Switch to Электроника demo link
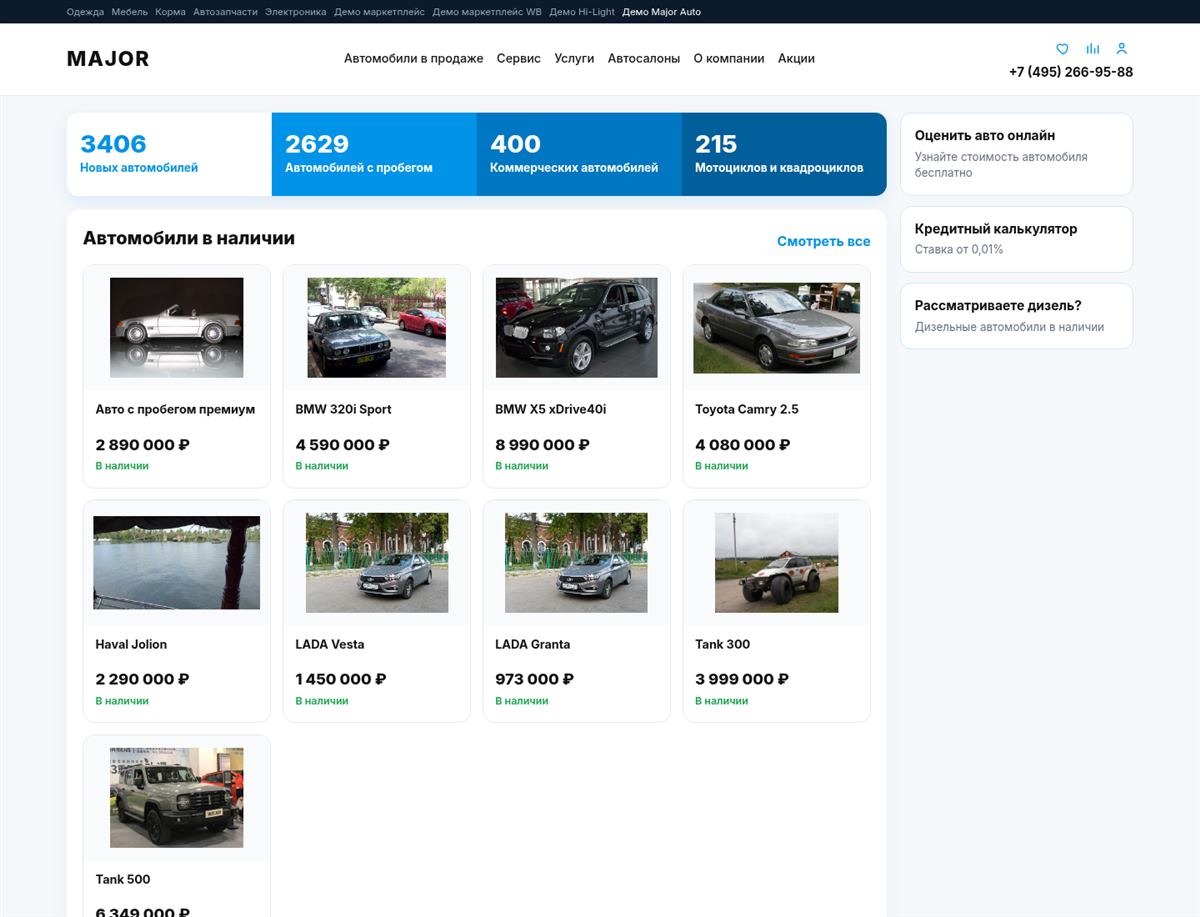Image resolution: width=1200 pixels, height=917 pixels. [x=296, y=12]
